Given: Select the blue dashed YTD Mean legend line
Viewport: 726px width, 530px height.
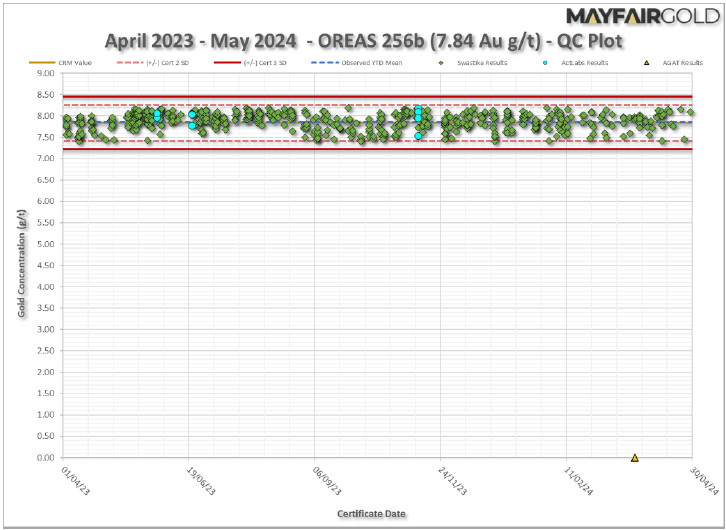Looking at the screenshot, I should point(325,62).
